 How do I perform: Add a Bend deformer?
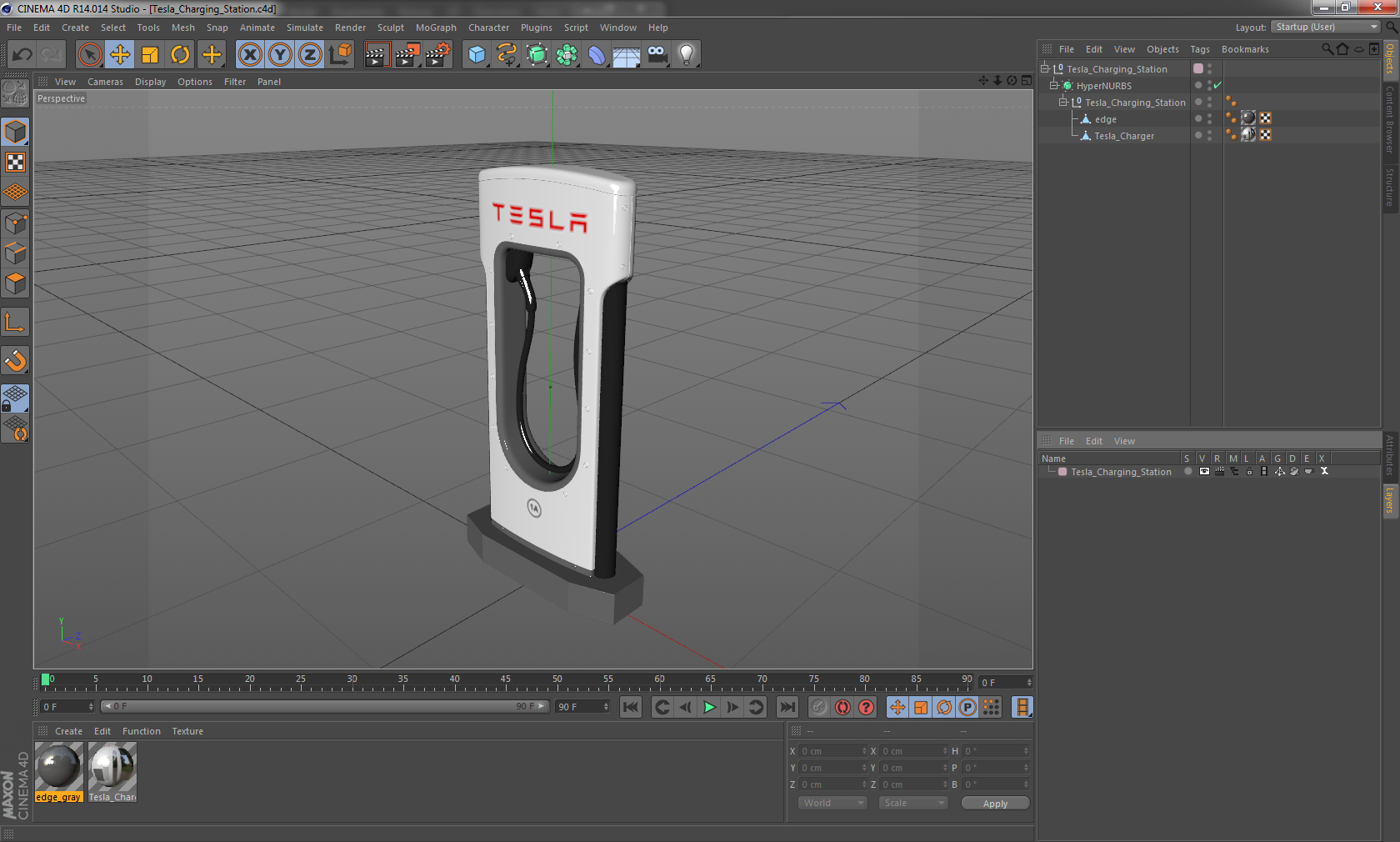click(x=597, y=55)
